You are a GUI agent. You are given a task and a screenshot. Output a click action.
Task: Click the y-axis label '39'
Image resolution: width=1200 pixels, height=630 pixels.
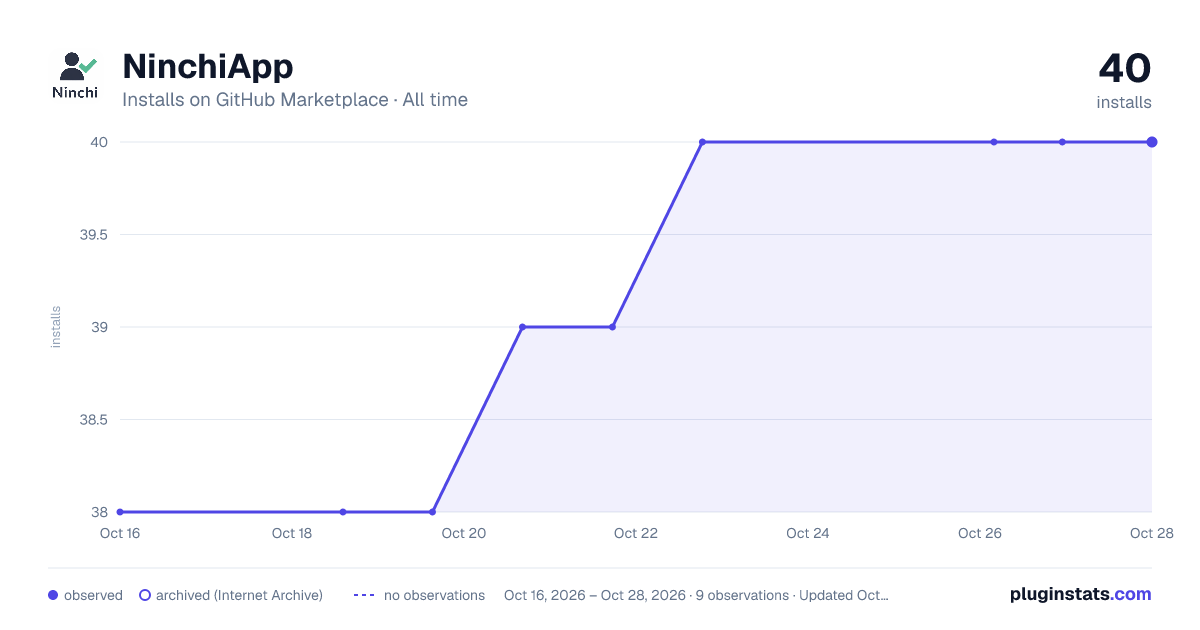click(100, 327)
